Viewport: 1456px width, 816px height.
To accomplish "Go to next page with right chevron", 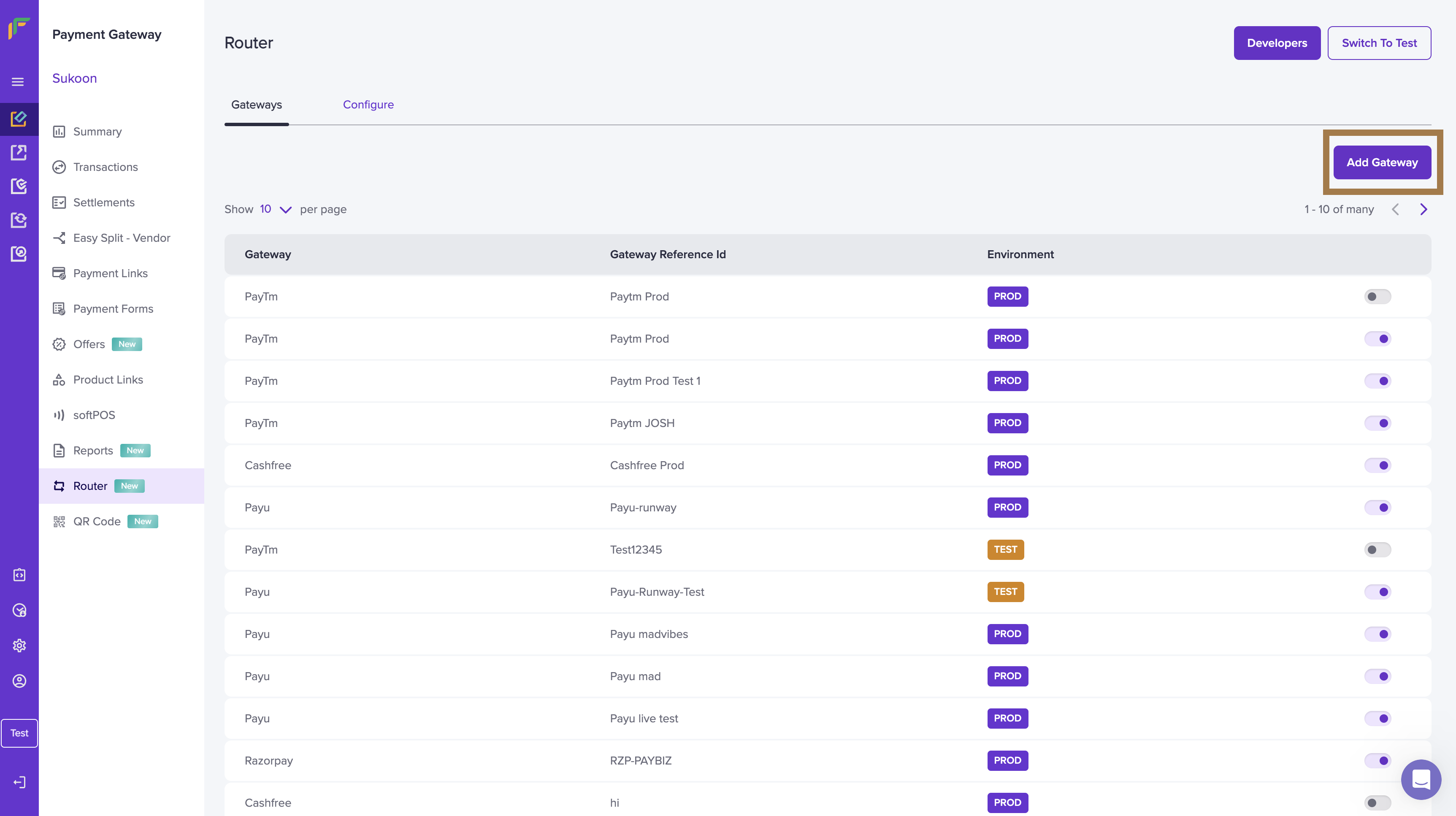I will coord(1423,210).
